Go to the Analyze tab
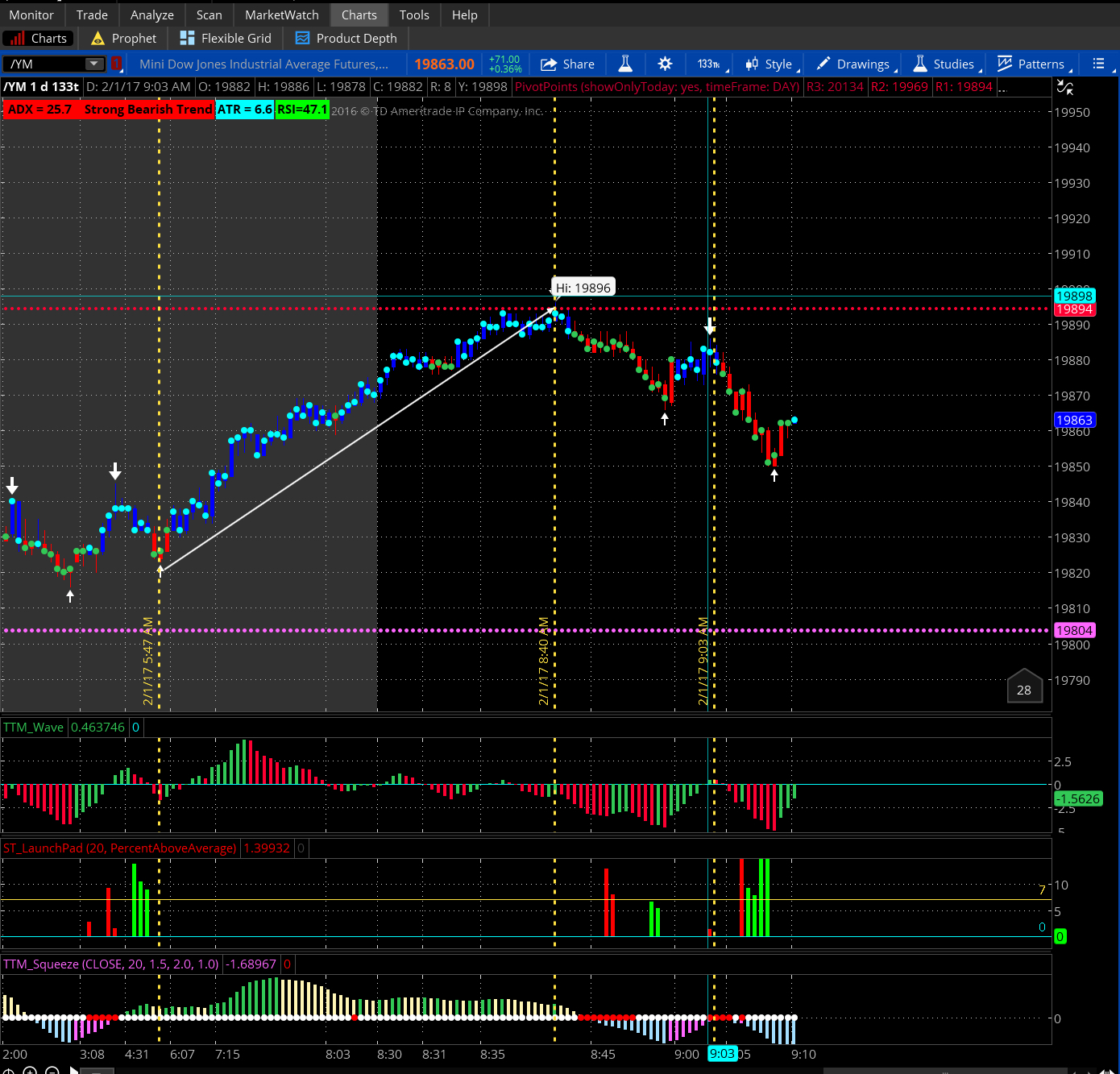The width and height of the screenshot is (1120, 1074). tap(151, 15)
